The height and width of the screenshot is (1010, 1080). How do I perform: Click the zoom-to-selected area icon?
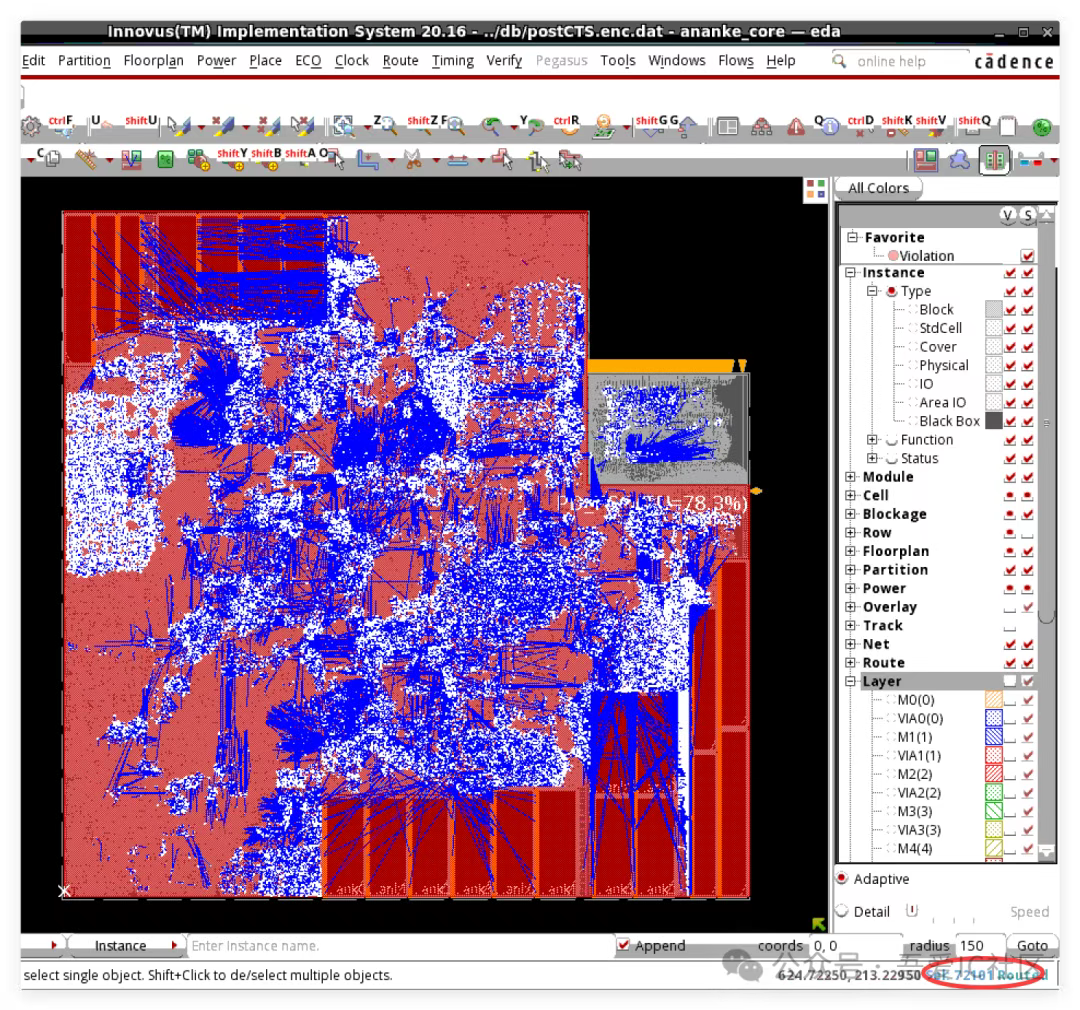click(343, 126)
